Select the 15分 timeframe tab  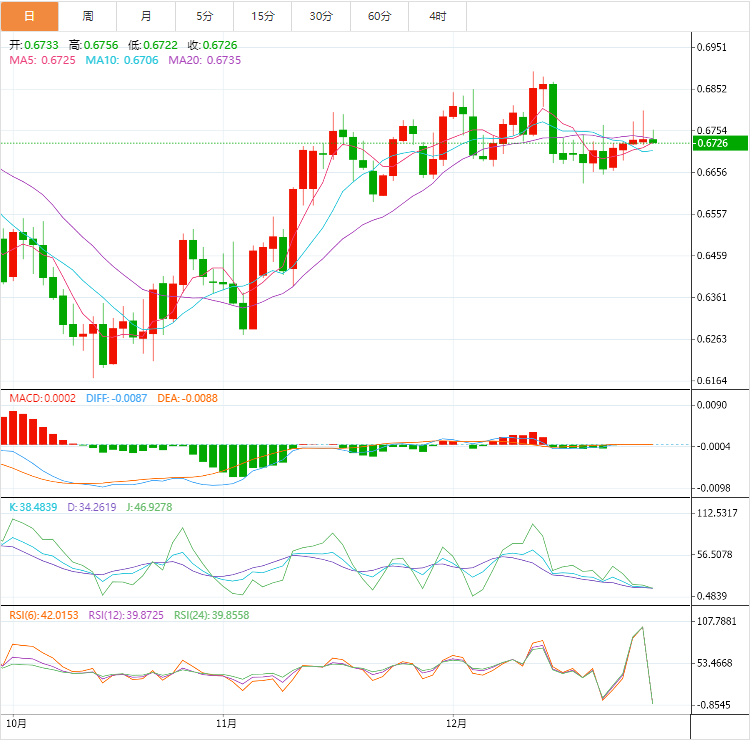(263, 16)
